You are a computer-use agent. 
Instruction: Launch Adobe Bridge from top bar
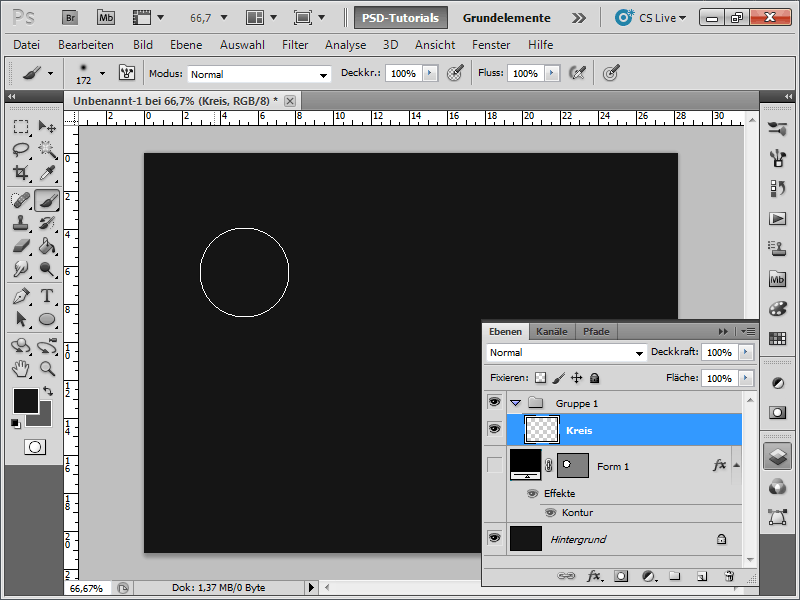point(70,18)
